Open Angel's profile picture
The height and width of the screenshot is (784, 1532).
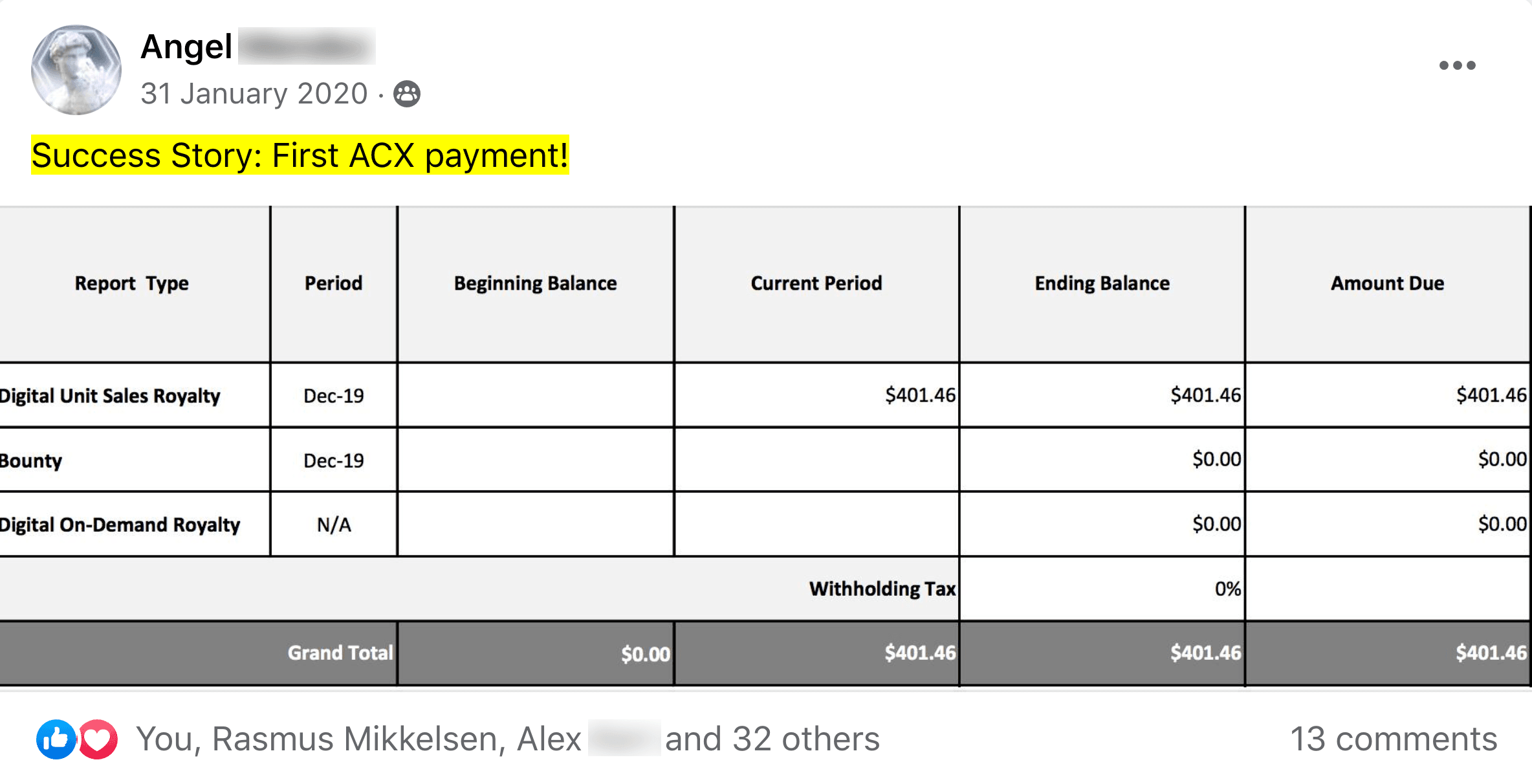[x=76, y=70]
